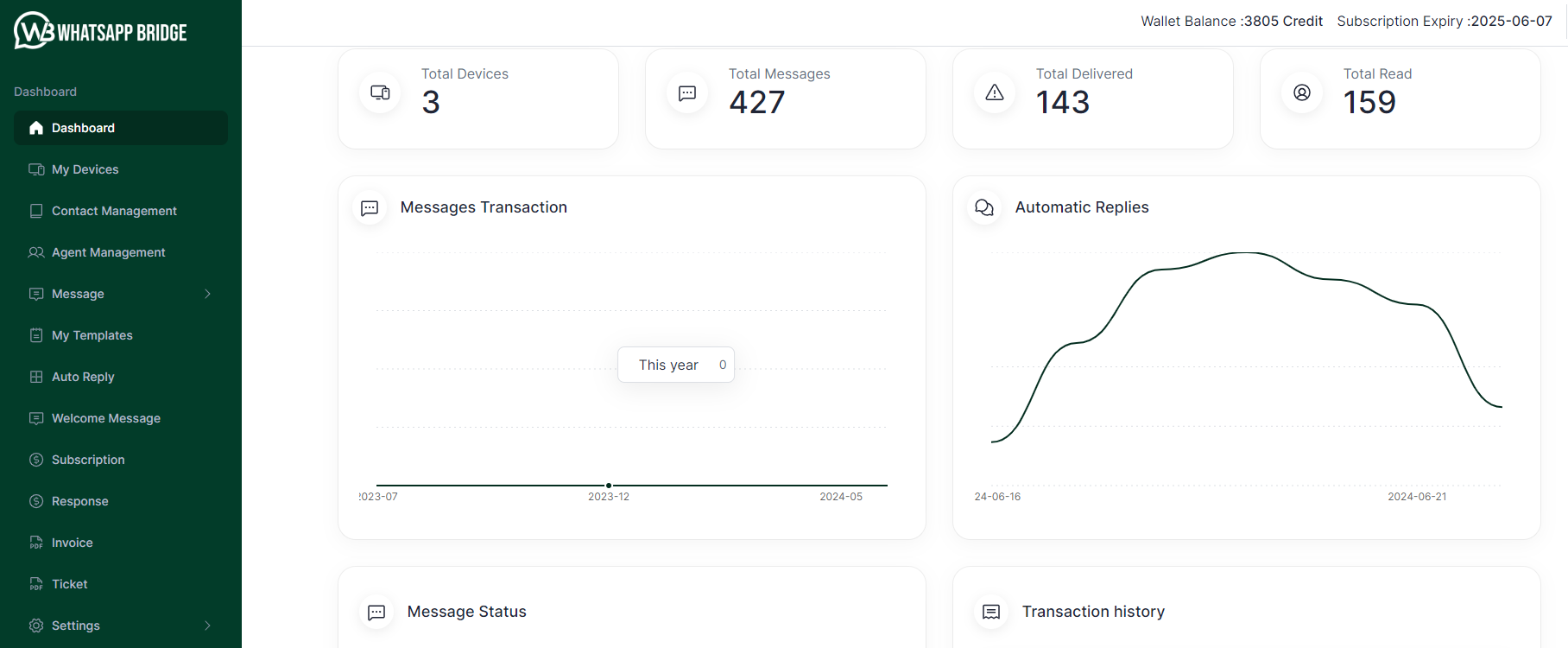This screenshot has height=648, width=1568.
Task: Click the Response dollar icon
Action: 36,501
